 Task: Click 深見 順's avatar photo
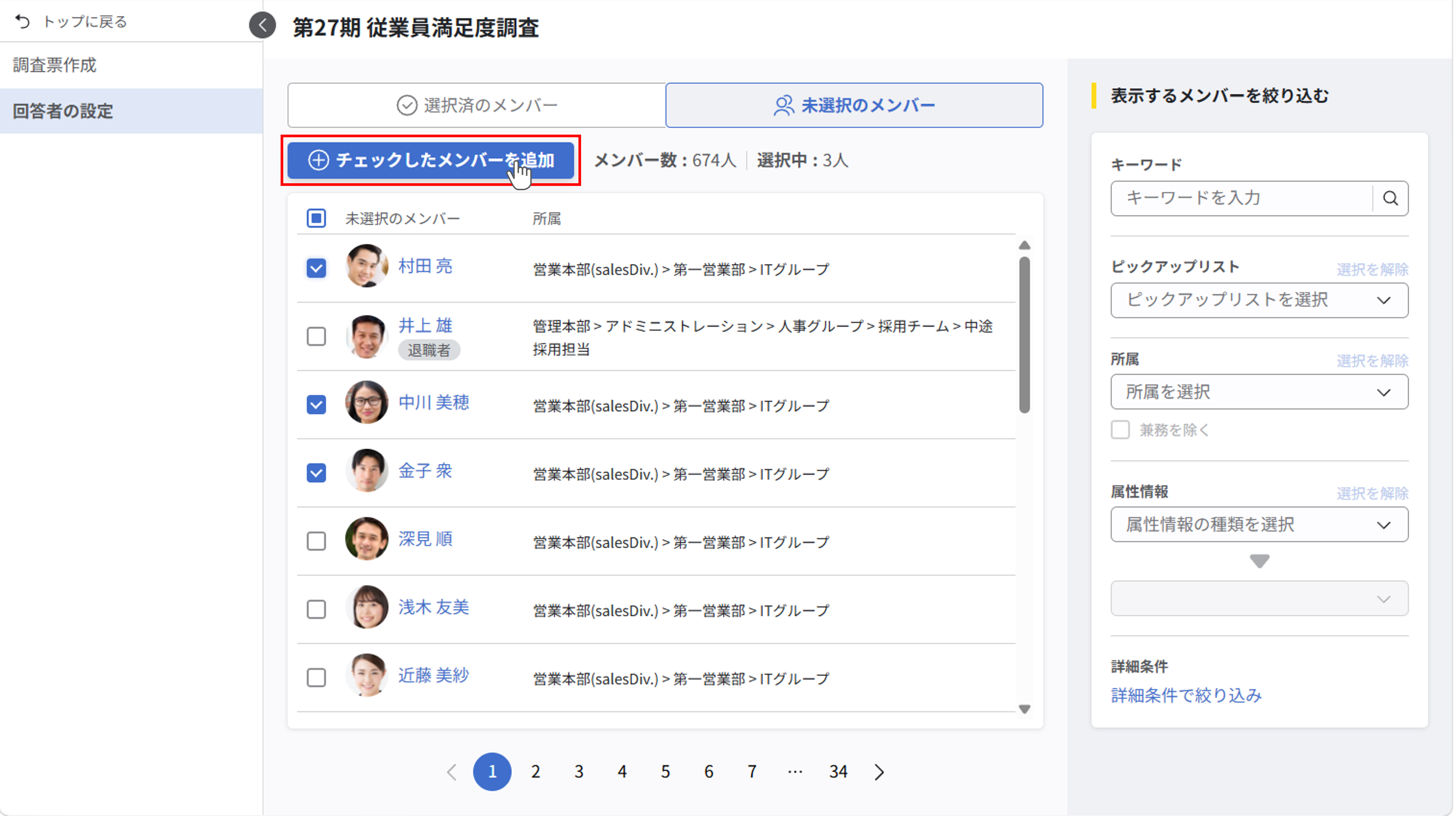pos(367,539)
